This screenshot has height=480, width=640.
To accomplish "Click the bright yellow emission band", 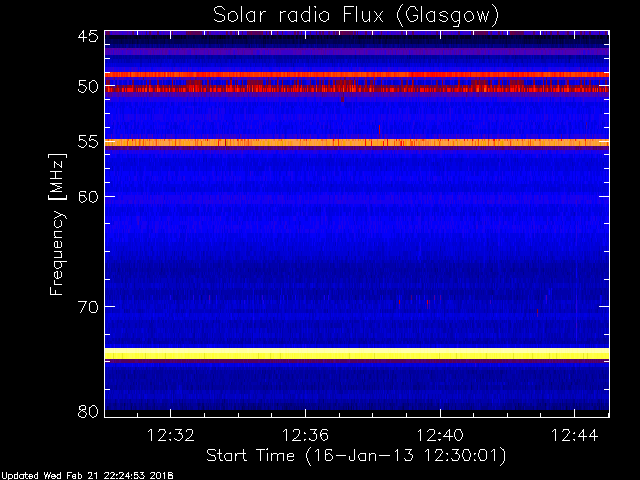I will tap(357, 353).
